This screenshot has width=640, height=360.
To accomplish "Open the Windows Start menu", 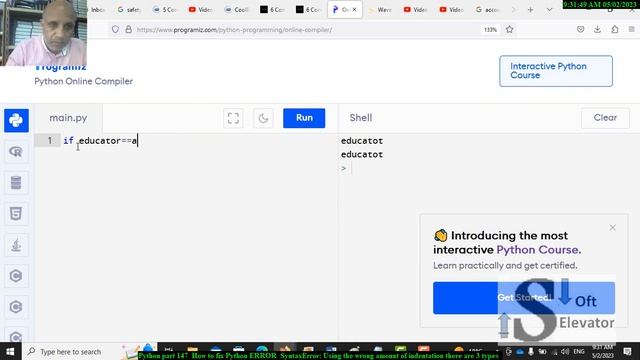I will coord(10,351).
